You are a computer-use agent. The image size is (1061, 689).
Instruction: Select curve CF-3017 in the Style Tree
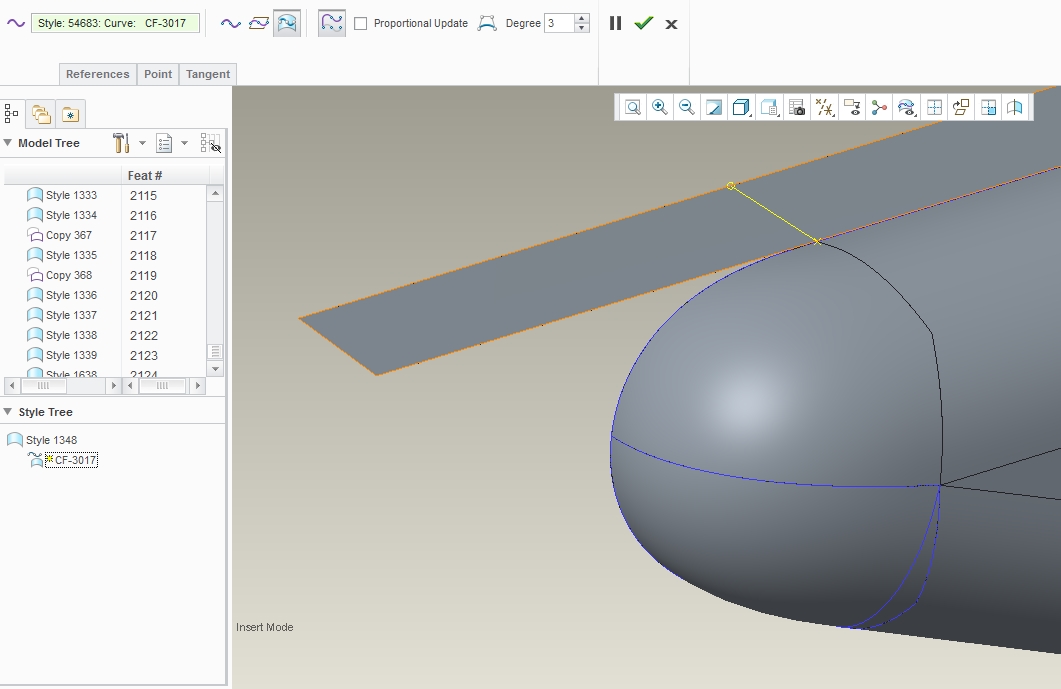click(x=71, y=460)
